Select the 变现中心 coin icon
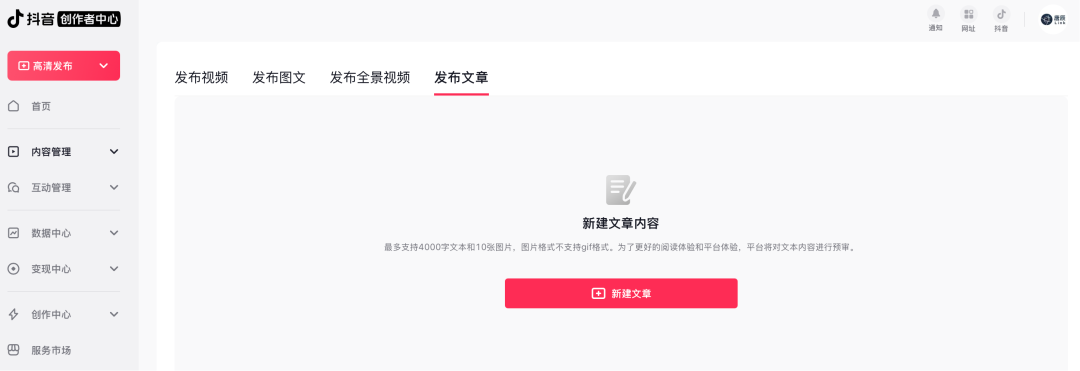 coord(13,268)
